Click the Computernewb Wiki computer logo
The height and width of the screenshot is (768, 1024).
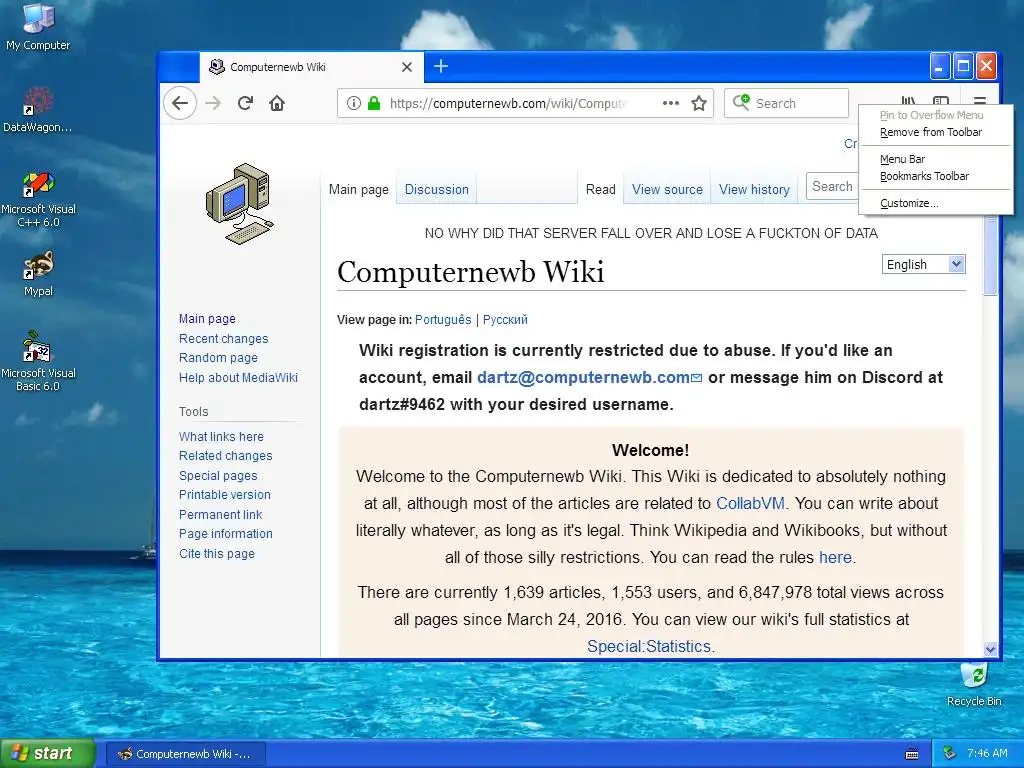click(240, 204)
